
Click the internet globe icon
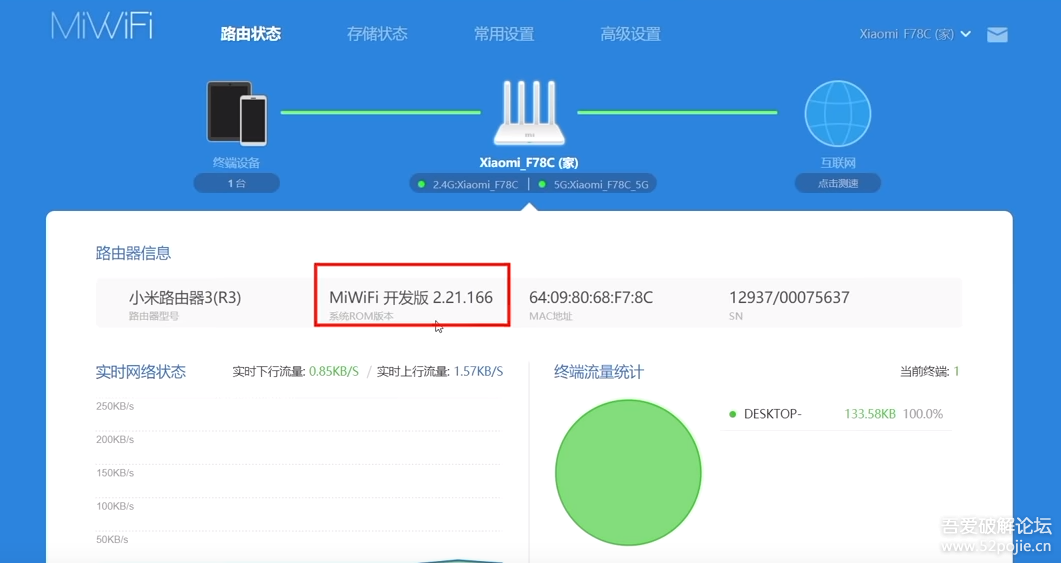(x=838, y=114)
